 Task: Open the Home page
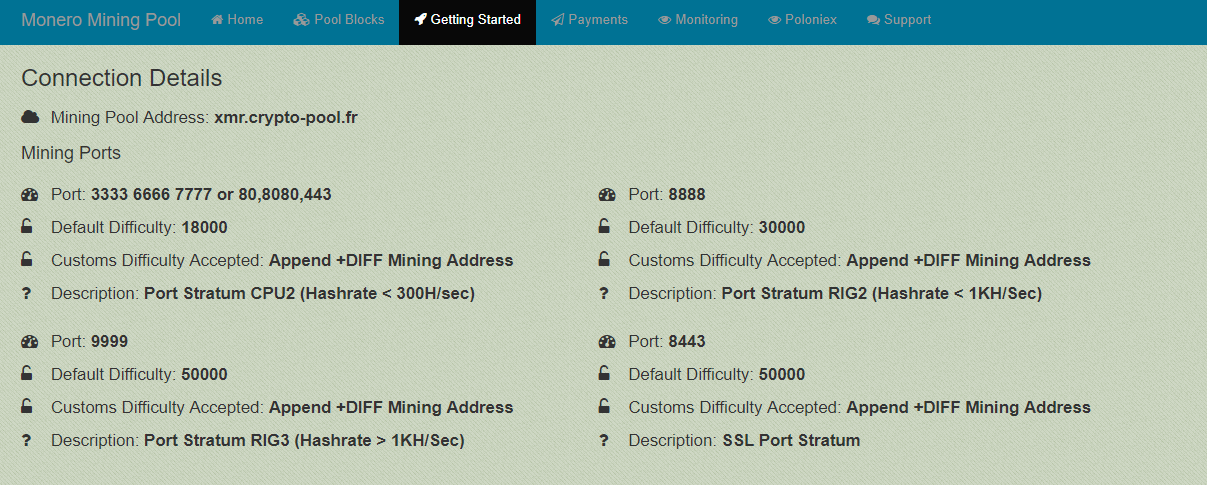[237, 20]
